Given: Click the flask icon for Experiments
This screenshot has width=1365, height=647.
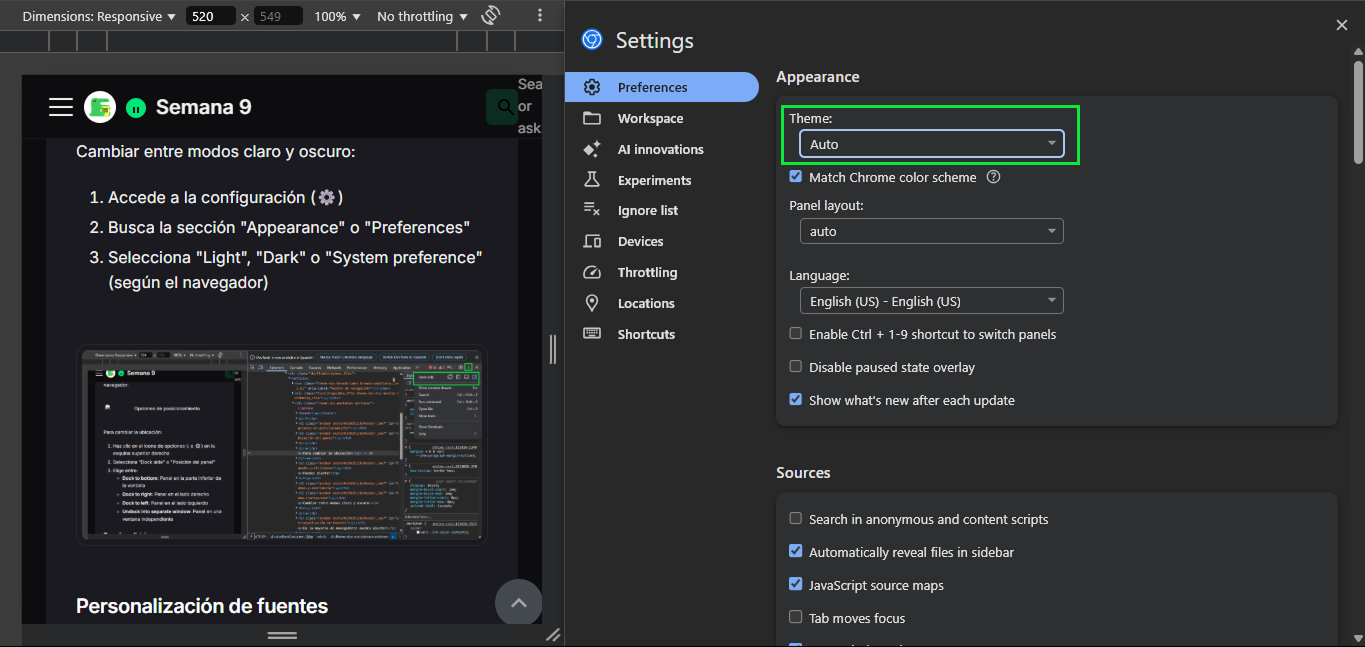Looking at the screenshot, I should pyautogui.click(x=592, y=180).
